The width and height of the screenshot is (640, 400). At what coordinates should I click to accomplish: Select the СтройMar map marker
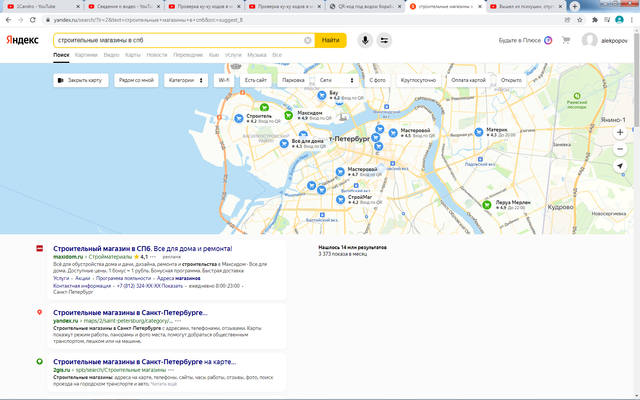point(340,199)
